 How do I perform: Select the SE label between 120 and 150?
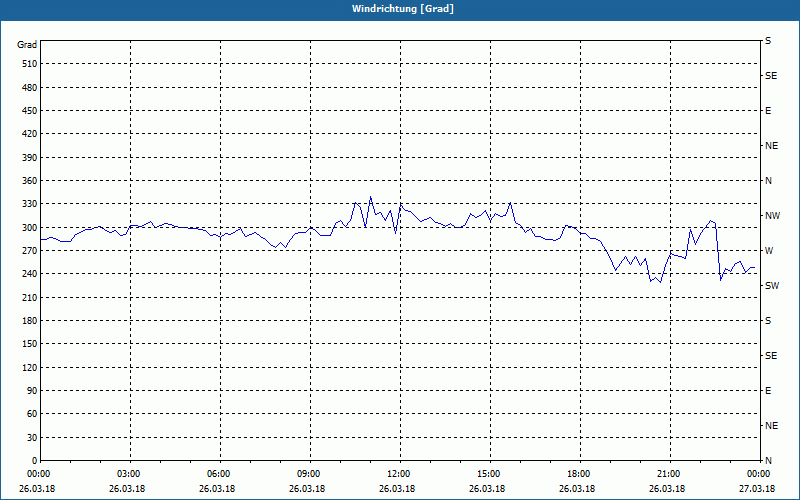pyautogui.click(x=771, y=356)
